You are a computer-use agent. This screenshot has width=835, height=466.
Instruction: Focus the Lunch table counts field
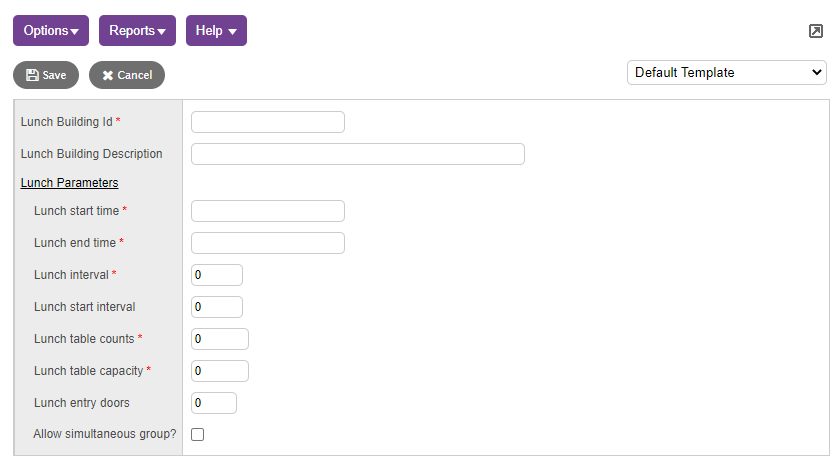(220, 339)
